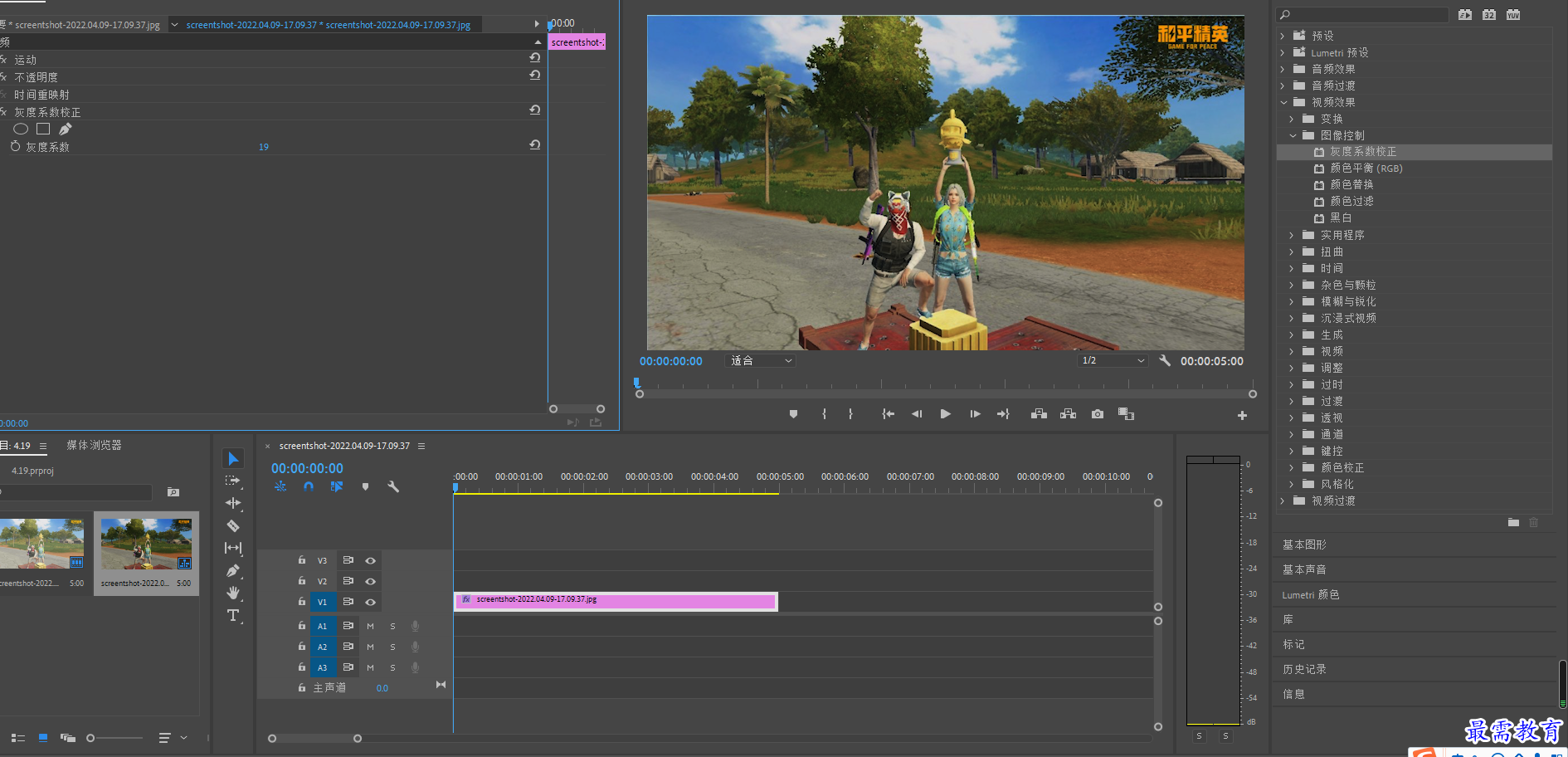Open playback resolution 1/2 dropdown
This screenshot has height=757, width=1568.
pyautogui.click(x=1113, y=360)
